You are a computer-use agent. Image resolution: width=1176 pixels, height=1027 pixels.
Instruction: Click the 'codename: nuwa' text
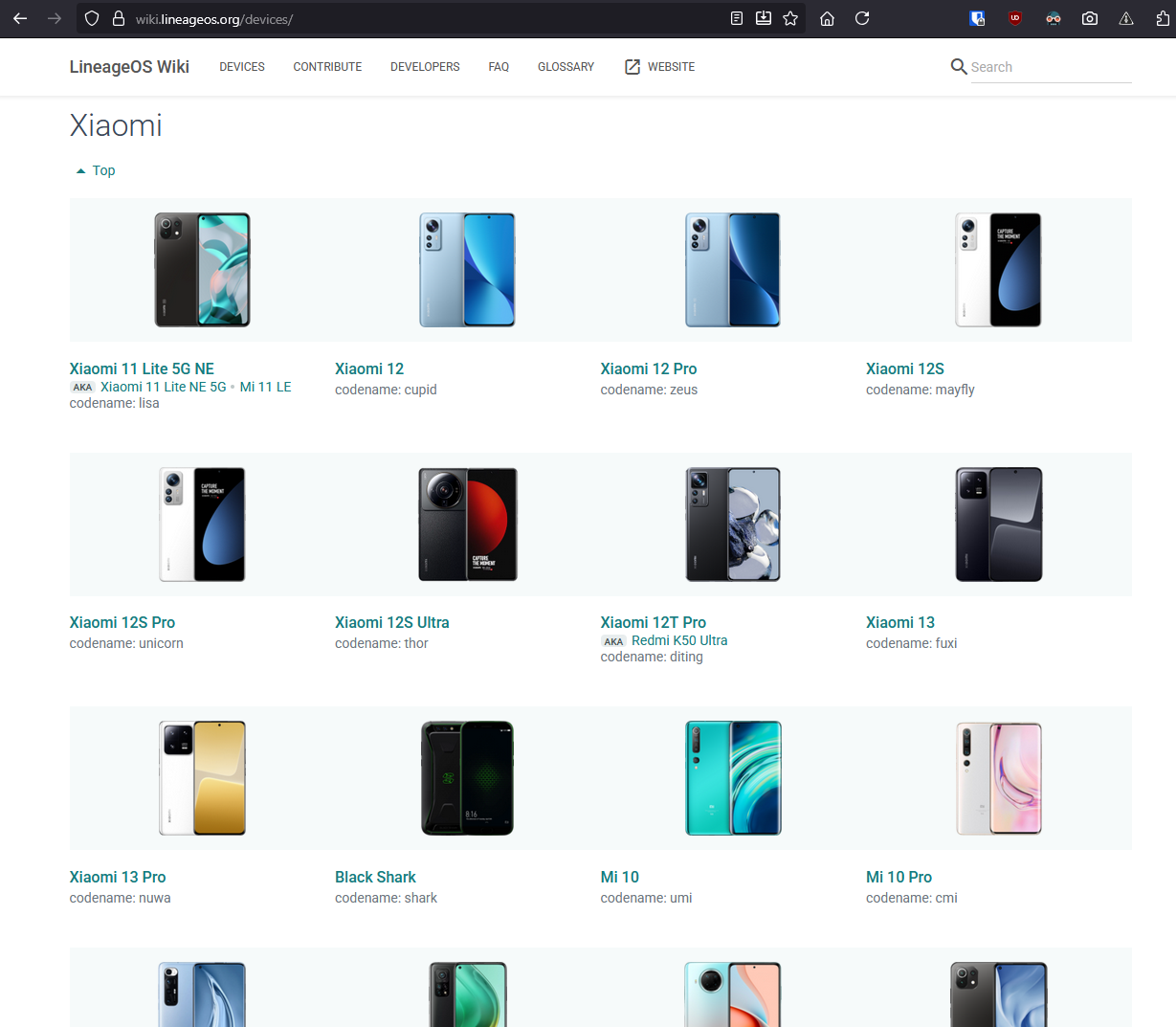click(120, 898)
